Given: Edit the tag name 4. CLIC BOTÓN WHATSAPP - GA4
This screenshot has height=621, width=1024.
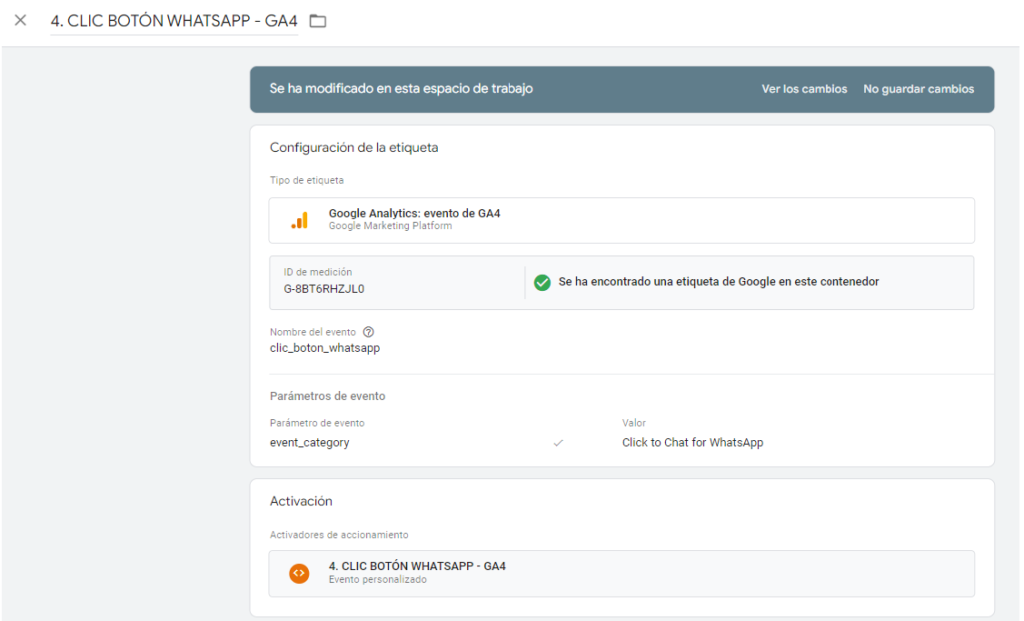Looking at the screenshot, I should 174,21.
